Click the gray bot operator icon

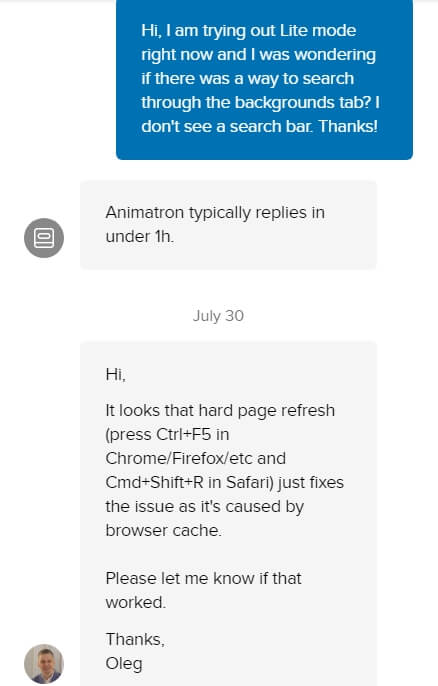pyautogui.click(x=44, y=238)
